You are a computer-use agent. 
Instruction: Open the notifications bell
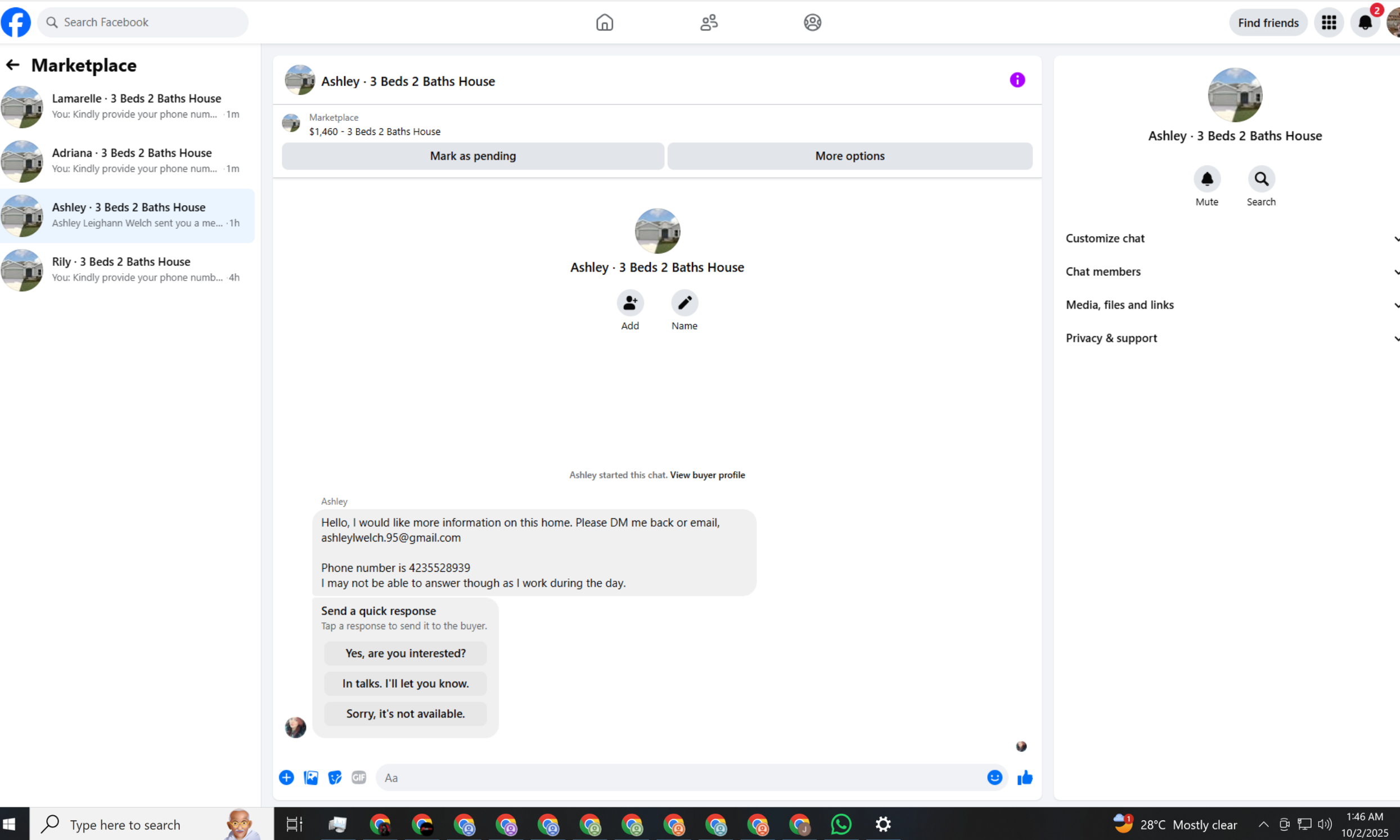1365,22
